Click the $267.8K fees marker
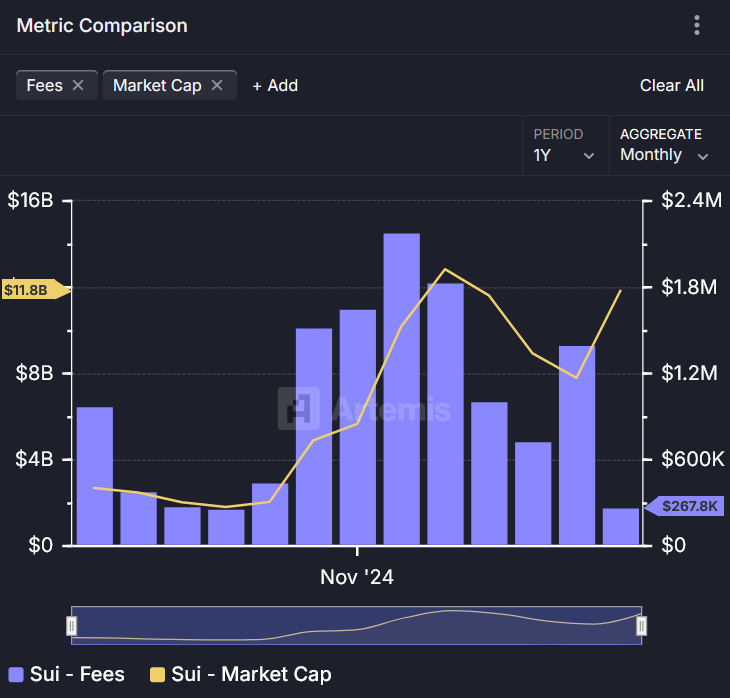Screen dimensions: 730x698 pos(684,506)
